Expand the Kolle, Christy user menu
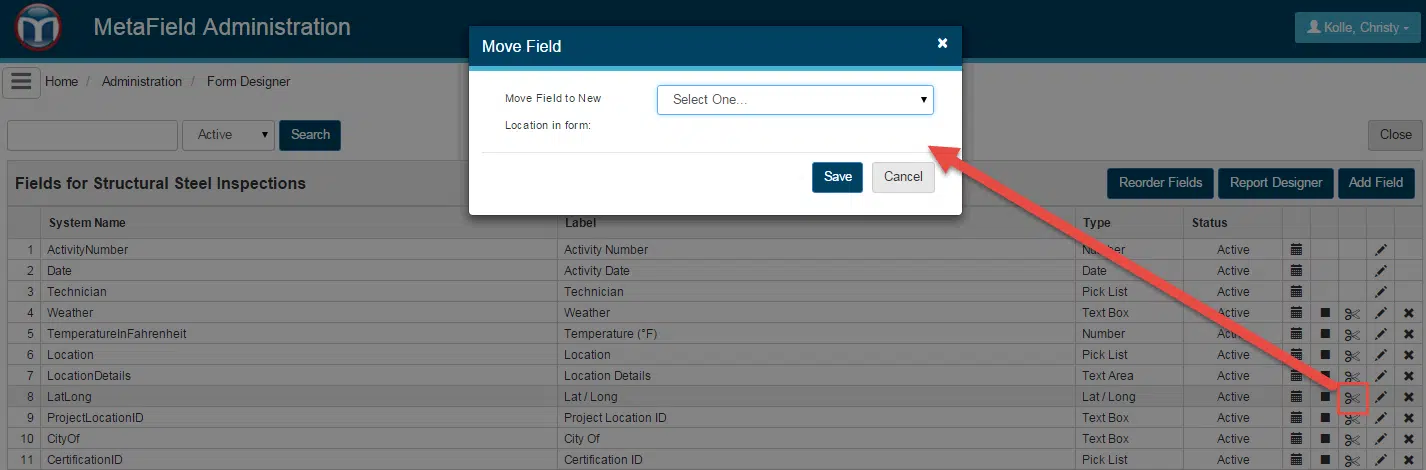This screenshot has width=1426, height=470. click(x=1356, y=28)
